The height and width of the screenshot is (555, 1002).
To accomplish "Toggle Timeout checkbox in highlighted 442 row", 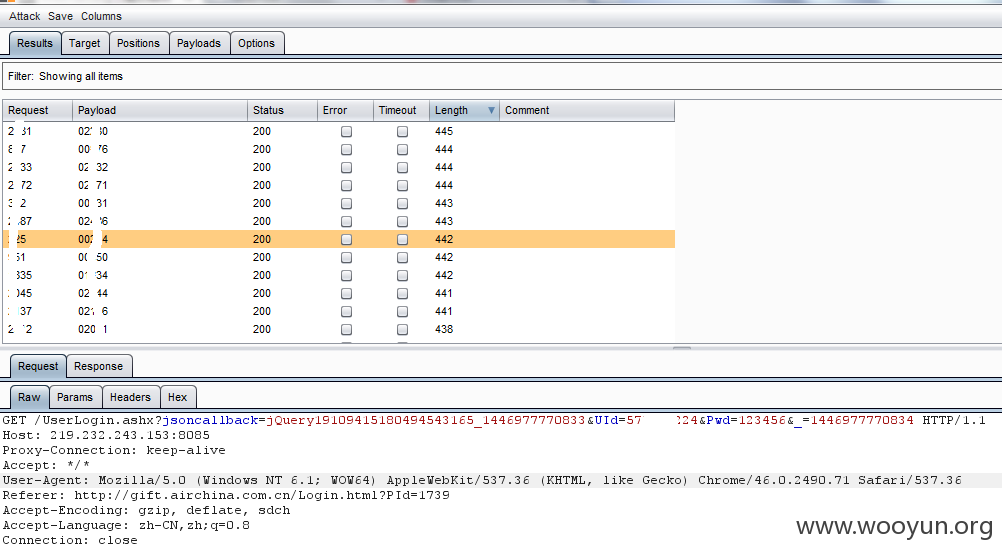I will [402, 239].
